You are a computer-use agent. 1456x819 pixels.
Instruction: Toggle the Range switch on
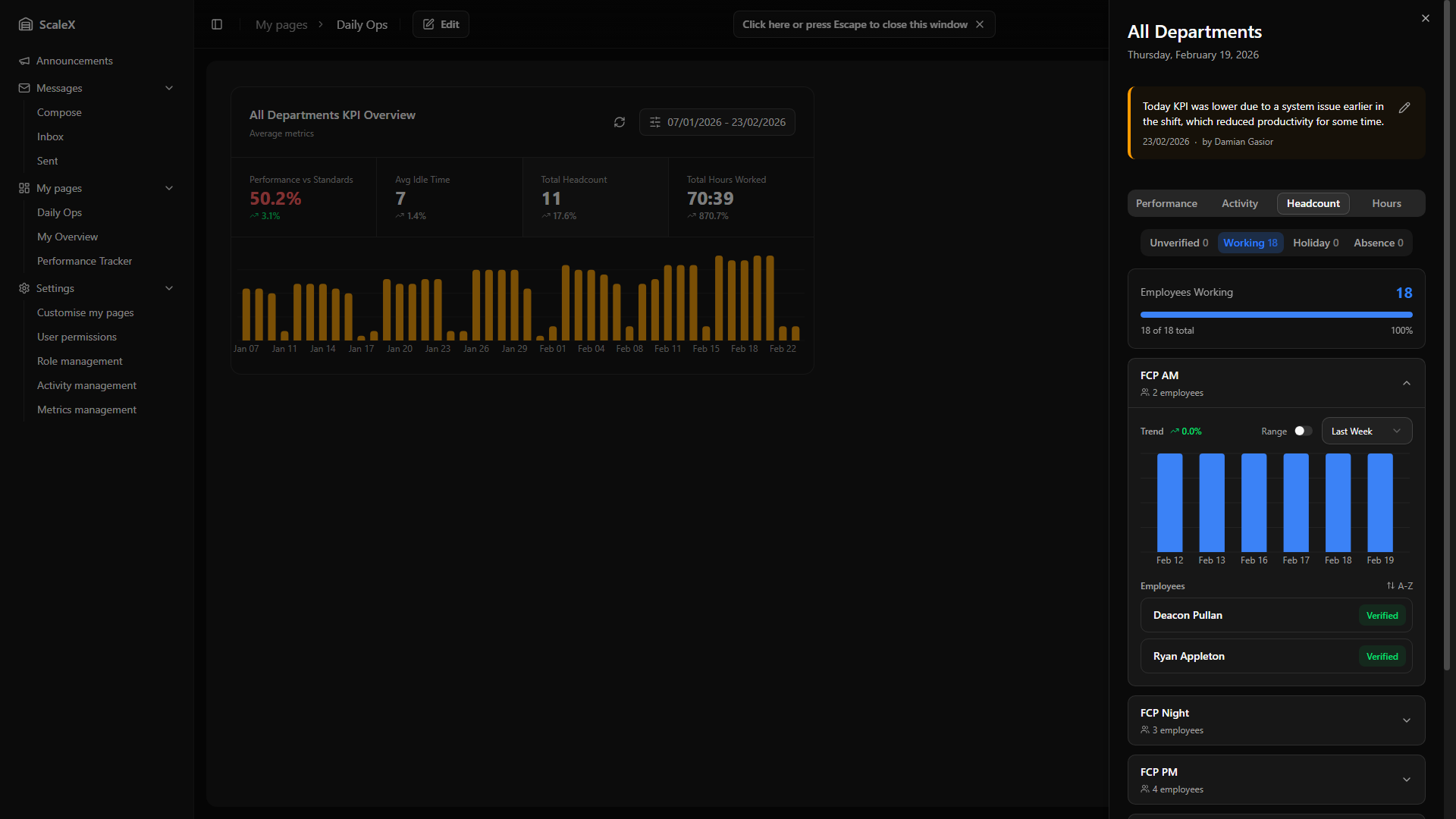pos(1303,431)
